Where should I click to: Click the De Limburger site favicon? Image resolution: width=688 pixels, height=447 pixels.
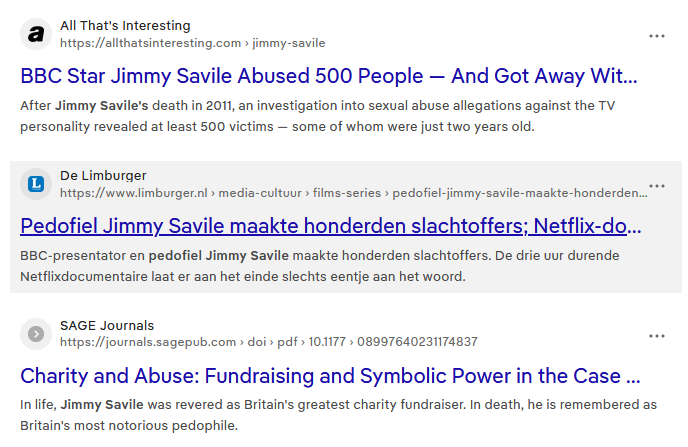click(36, 184)
